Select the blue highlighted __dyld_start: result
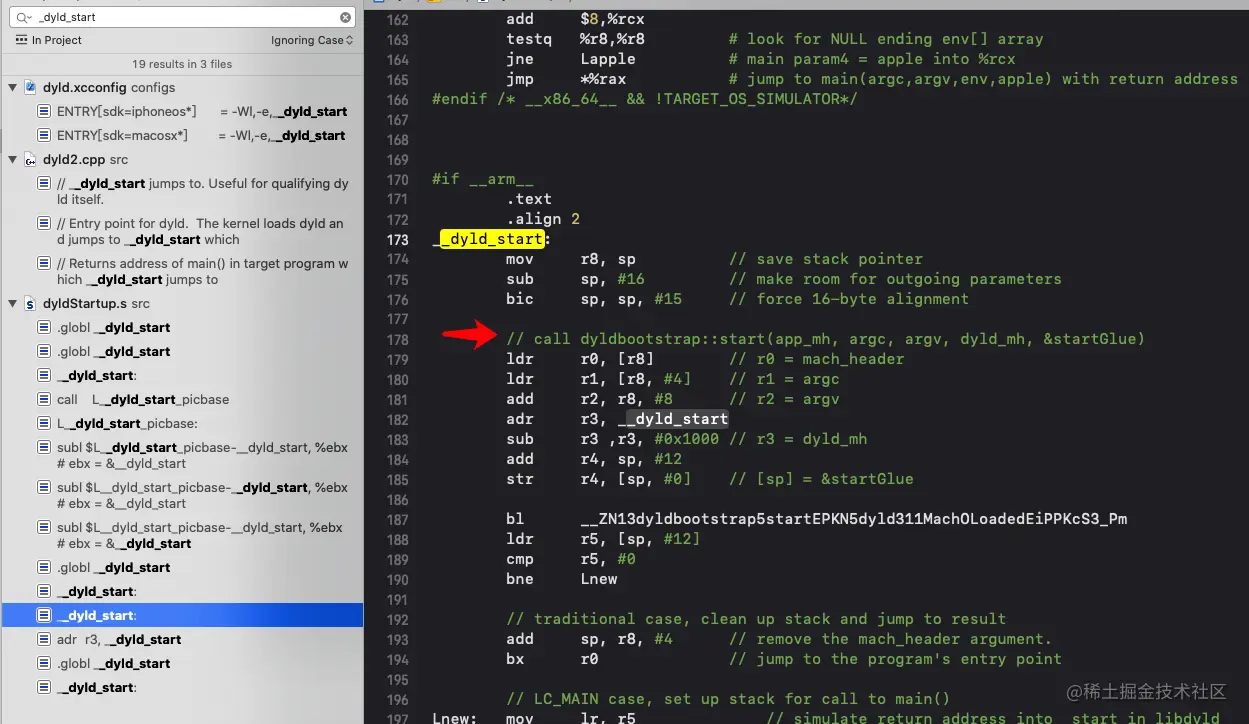This screenshot has height=724, width=1249. 182,615
